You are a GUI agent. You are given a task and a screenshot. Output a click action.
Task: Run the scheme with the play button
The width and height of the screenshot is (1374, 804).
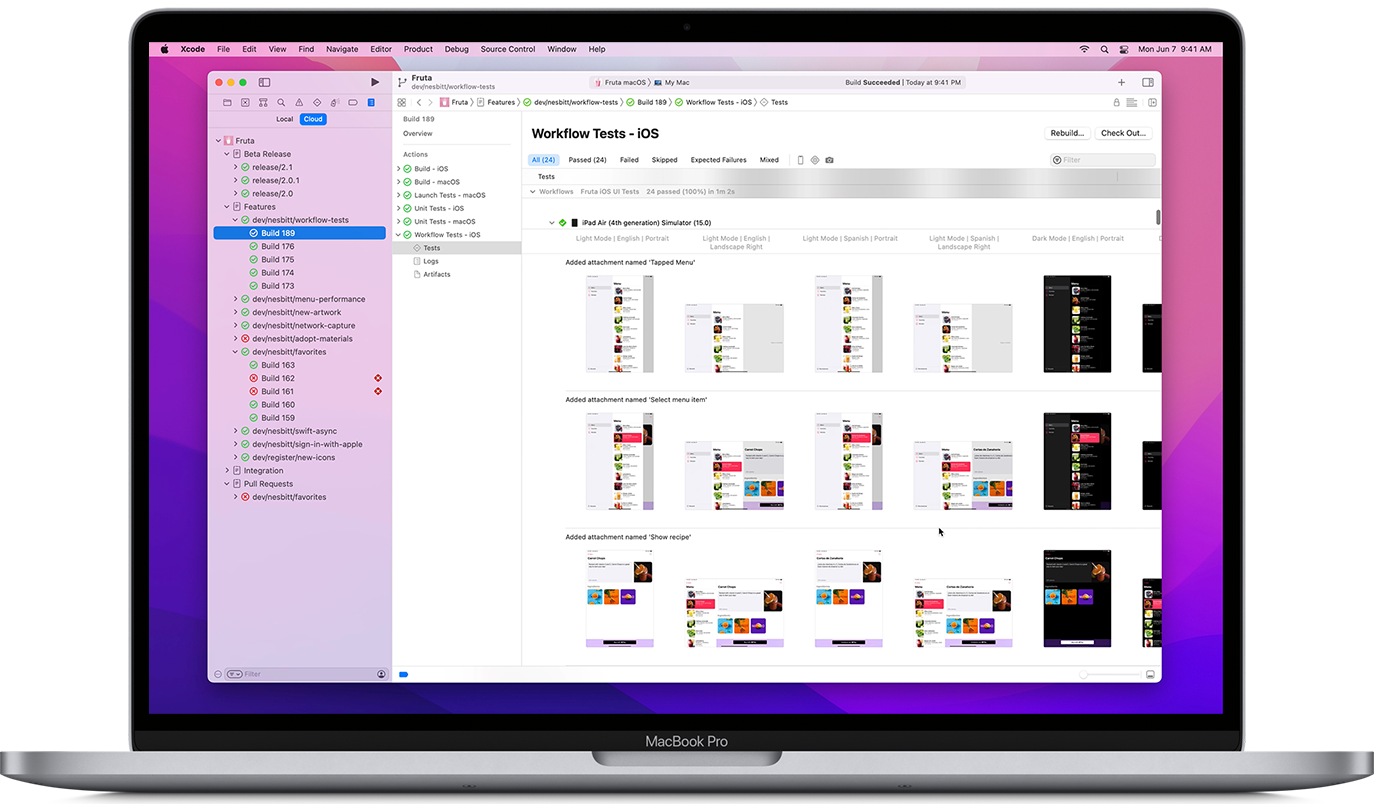375,82
